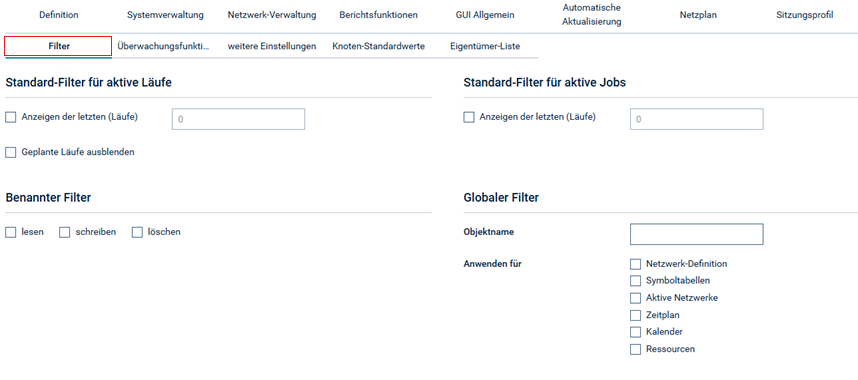Switch to weitere Einstellungen sub-tab
Image resolution: width=858 pixels, height=380 pixels.
[272, 47]
